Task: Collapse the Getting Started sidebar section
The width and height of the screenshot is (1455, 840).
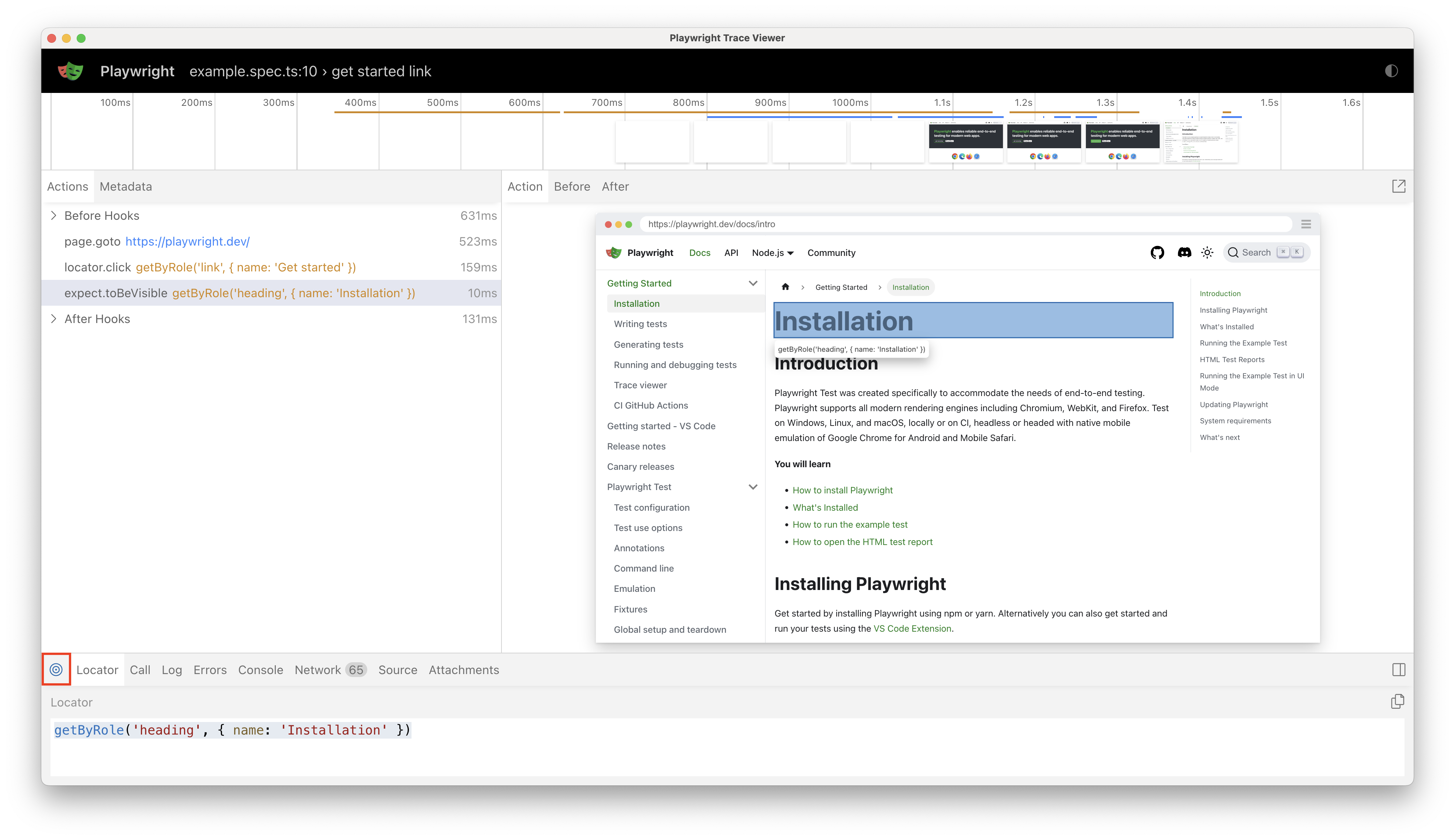Action: click(x=752, y=283)
